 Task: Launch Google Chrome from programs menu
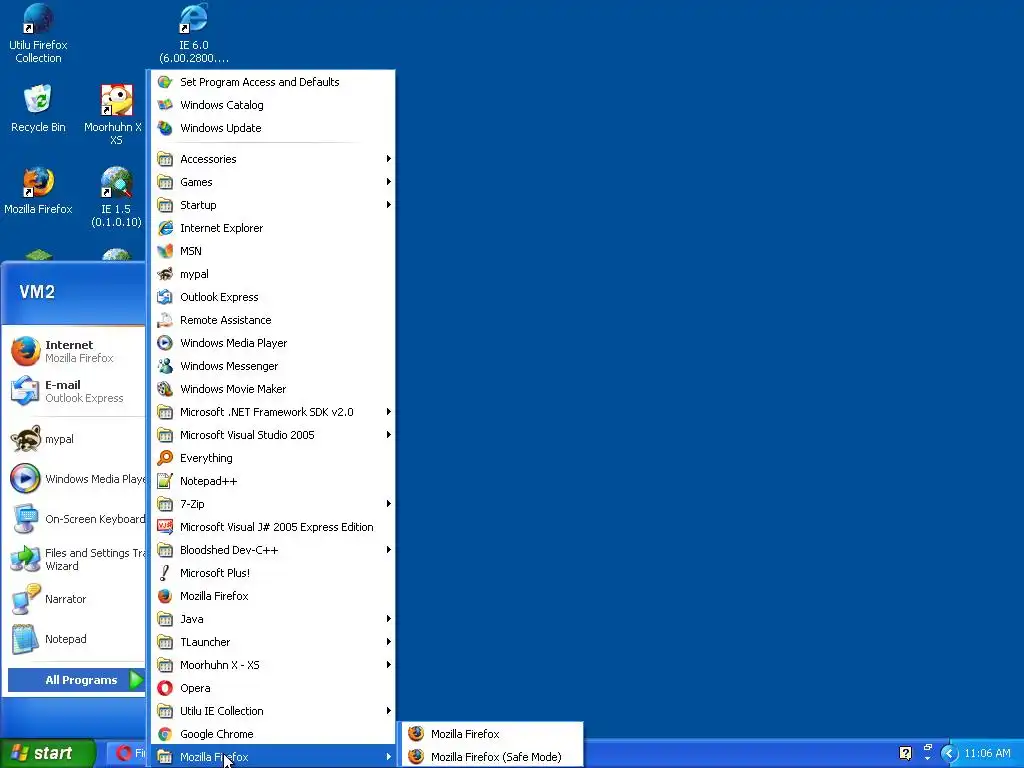273,733
